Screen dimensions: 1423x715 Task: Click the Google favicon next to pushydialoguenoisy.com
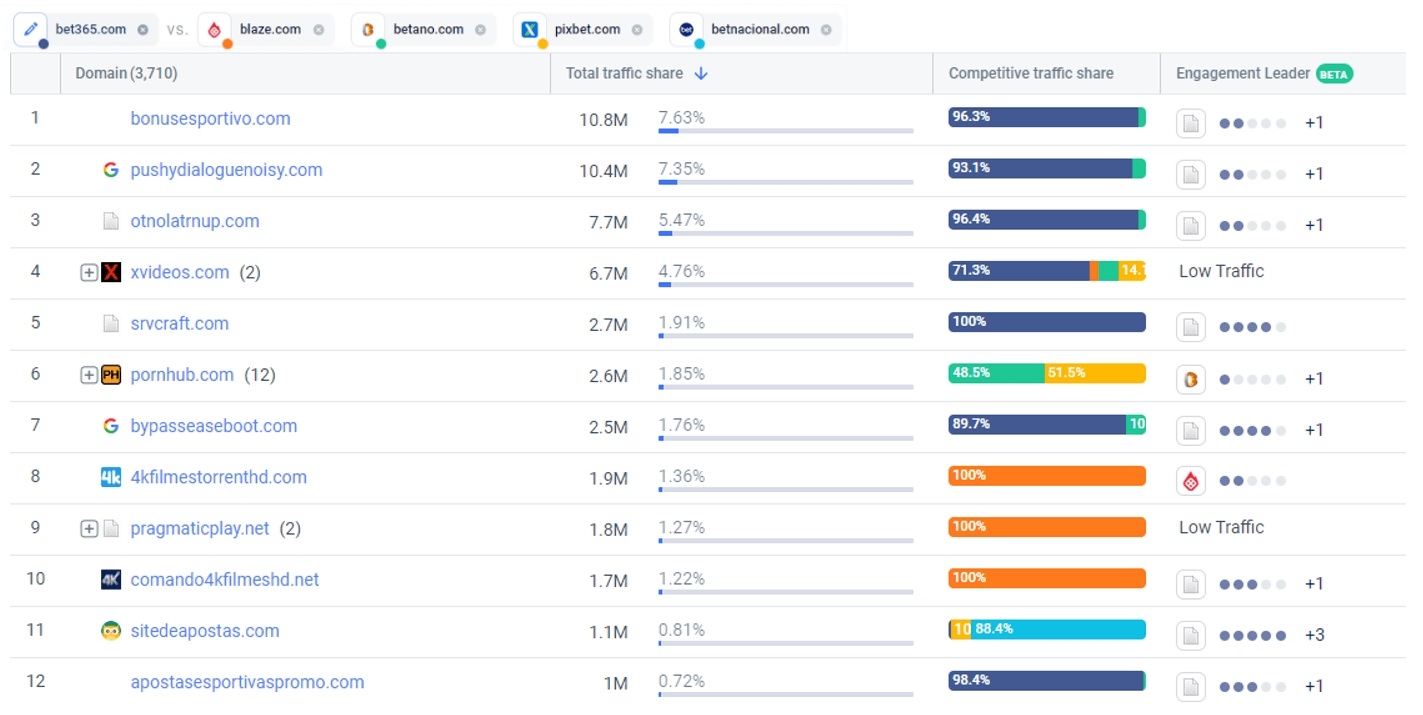(111, 170)
